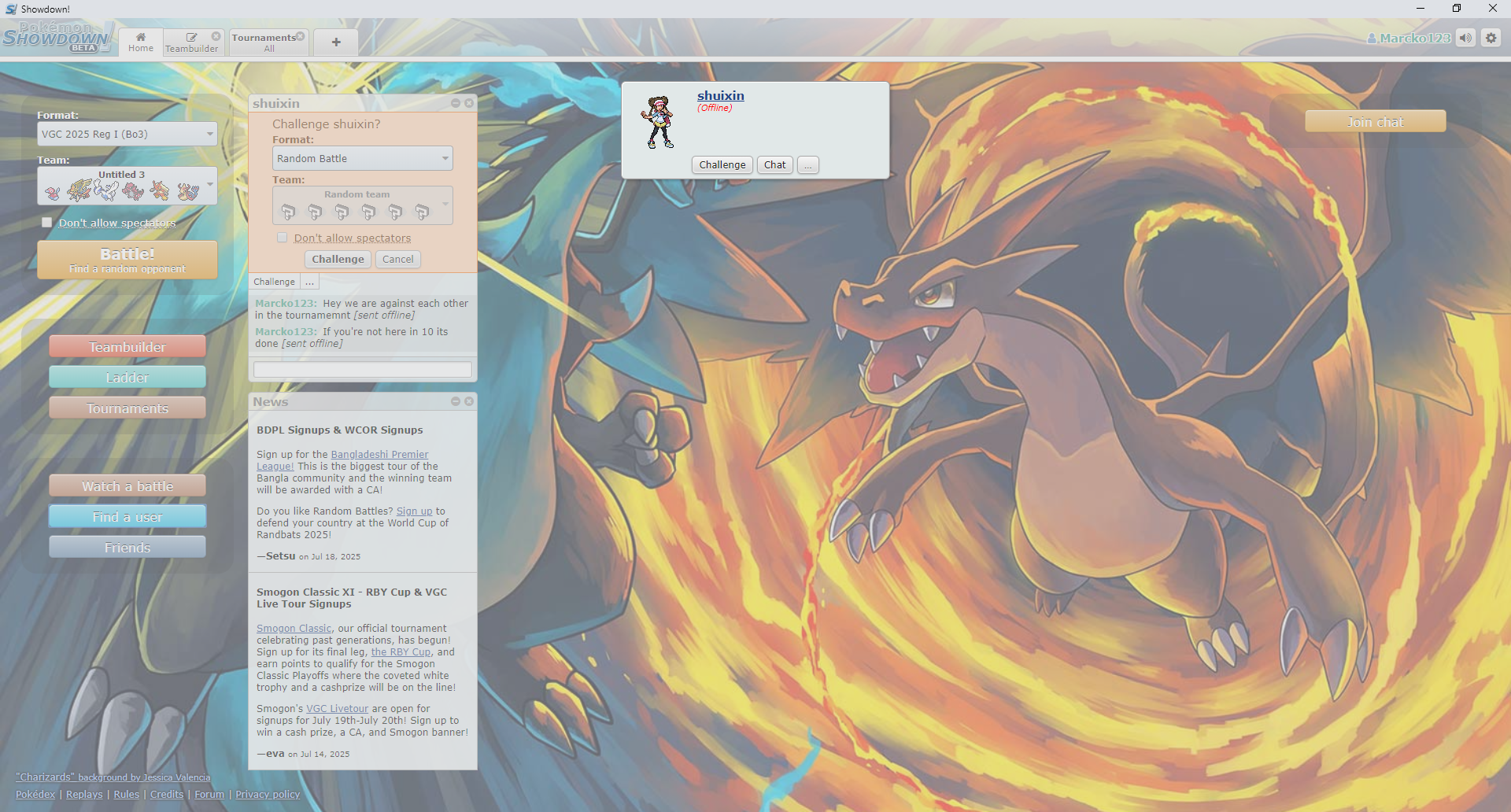Click Join chat
The image size is (1511, 812).
tap(1375, 122)
